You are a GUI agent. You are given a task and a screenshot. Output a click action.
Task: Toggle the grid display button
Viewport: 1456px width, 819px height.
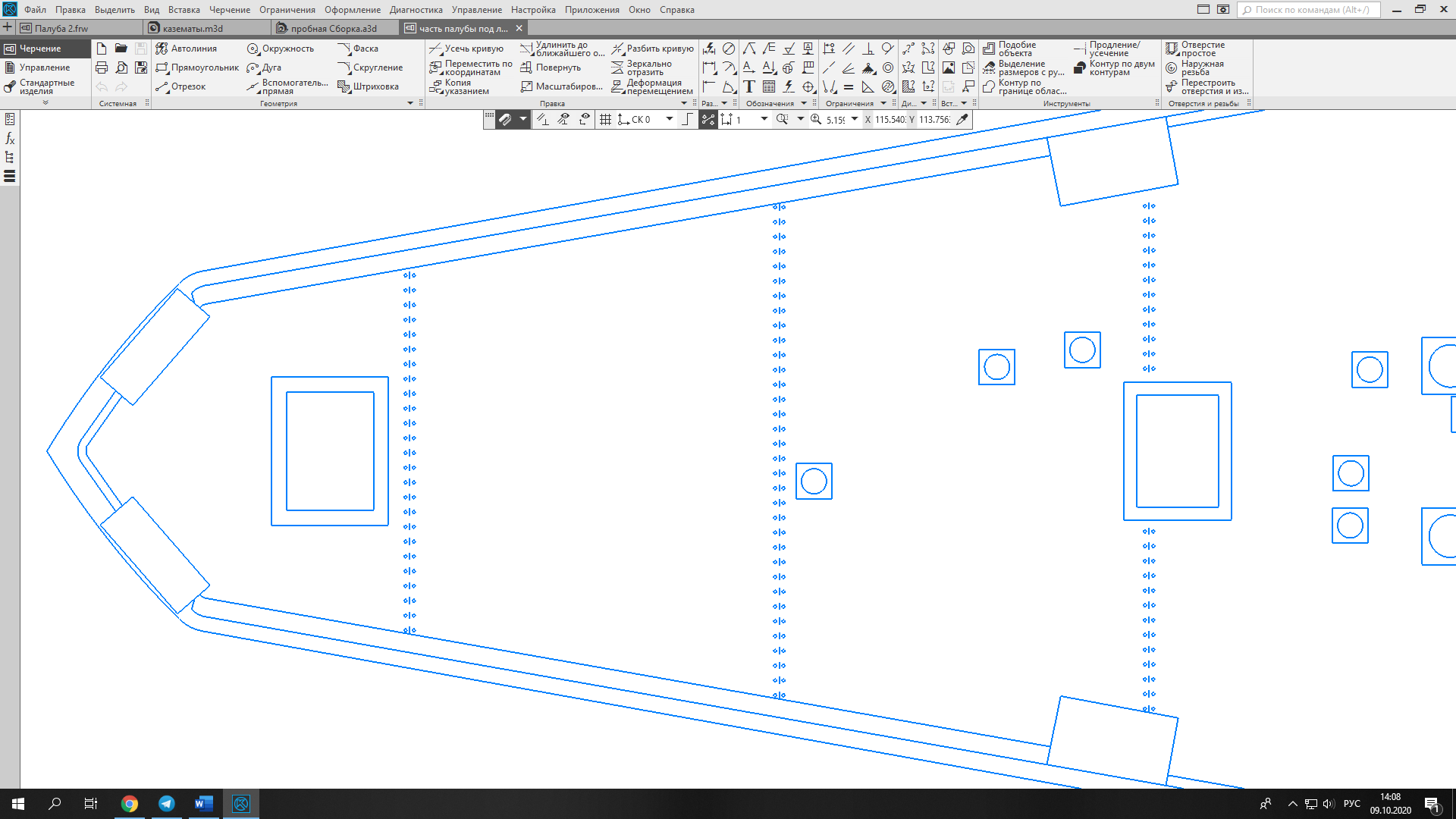point(605,119)
